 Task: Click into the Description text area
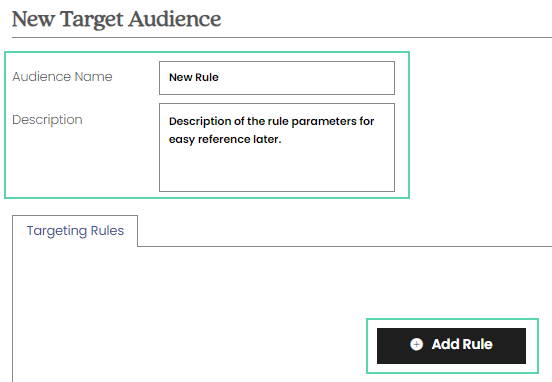(x=277, y=147)
